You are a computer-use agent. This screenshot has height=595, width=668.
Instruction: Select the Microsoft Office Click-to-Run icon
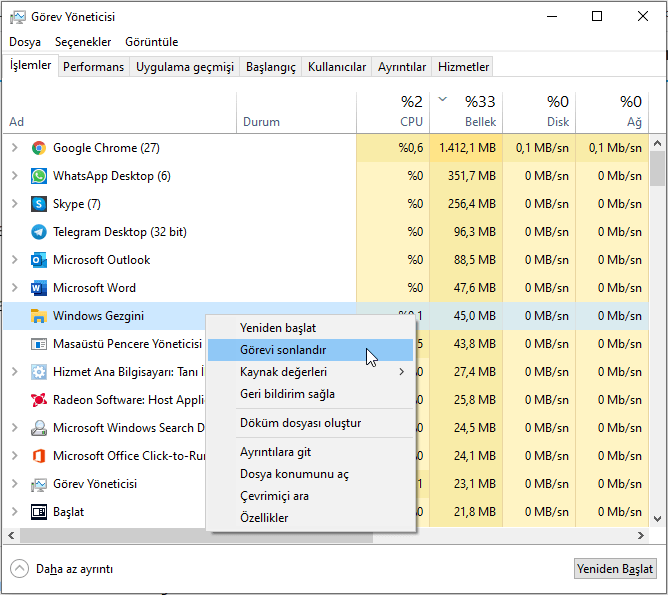click(x=39, y=456)
